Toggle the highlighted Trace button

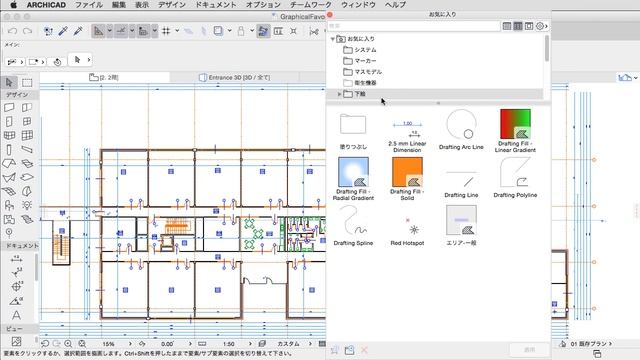click(263, 31)
